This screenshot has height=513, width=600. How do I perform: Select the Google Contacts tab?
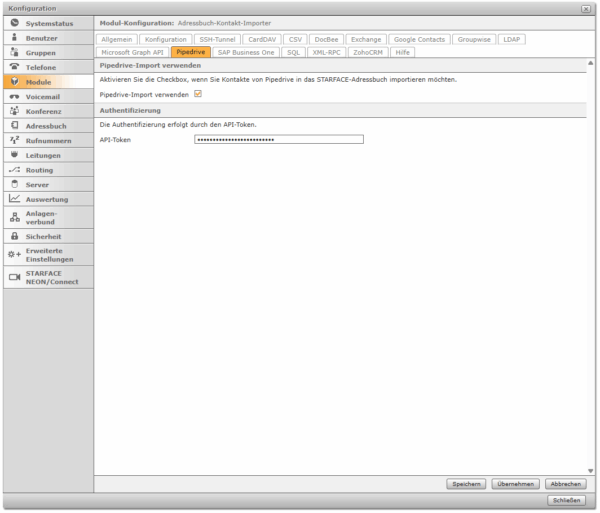(x=419, y=39)
